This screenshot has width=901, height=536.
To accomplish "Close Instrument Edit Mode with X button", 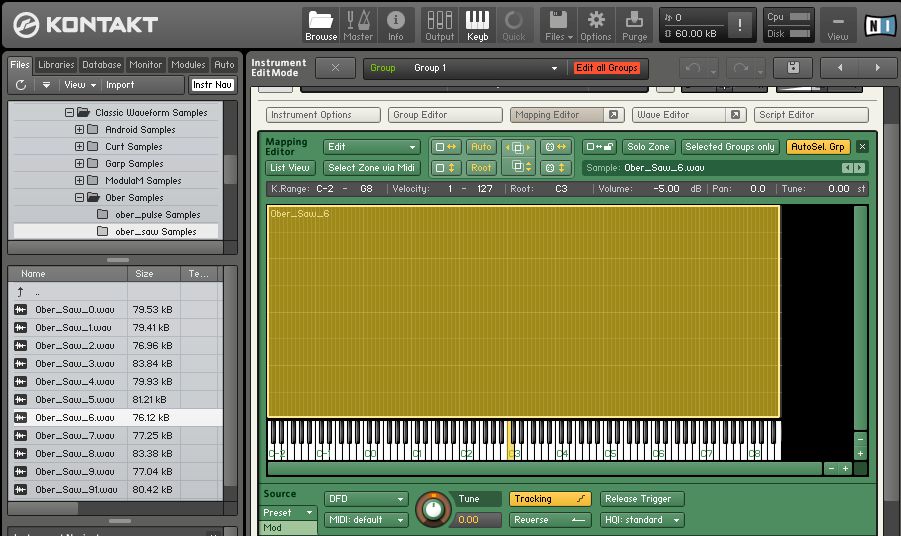I will [x=335, y=68].
